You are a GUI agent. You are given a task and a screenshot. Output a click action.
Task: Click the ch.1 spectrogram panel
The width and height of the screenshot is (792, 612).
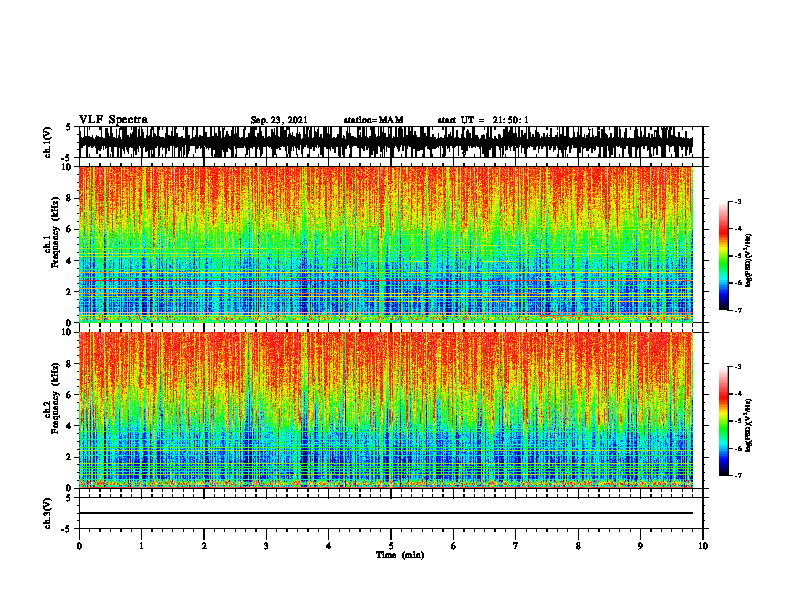coord(385,244)
